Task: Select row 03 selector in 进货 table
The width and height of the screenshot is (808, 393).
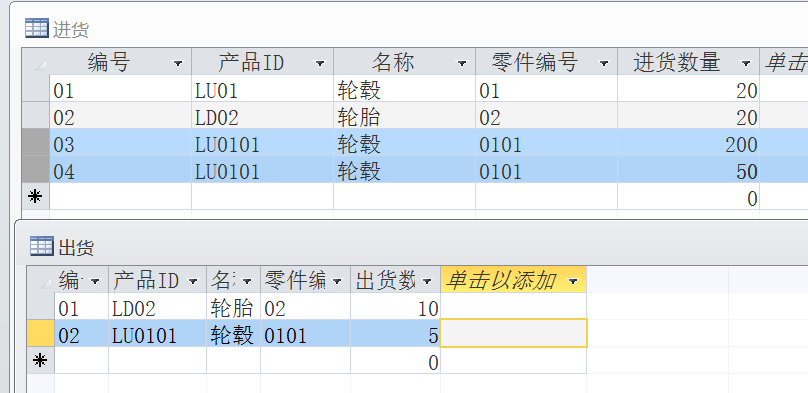Action: pos(36,142)
